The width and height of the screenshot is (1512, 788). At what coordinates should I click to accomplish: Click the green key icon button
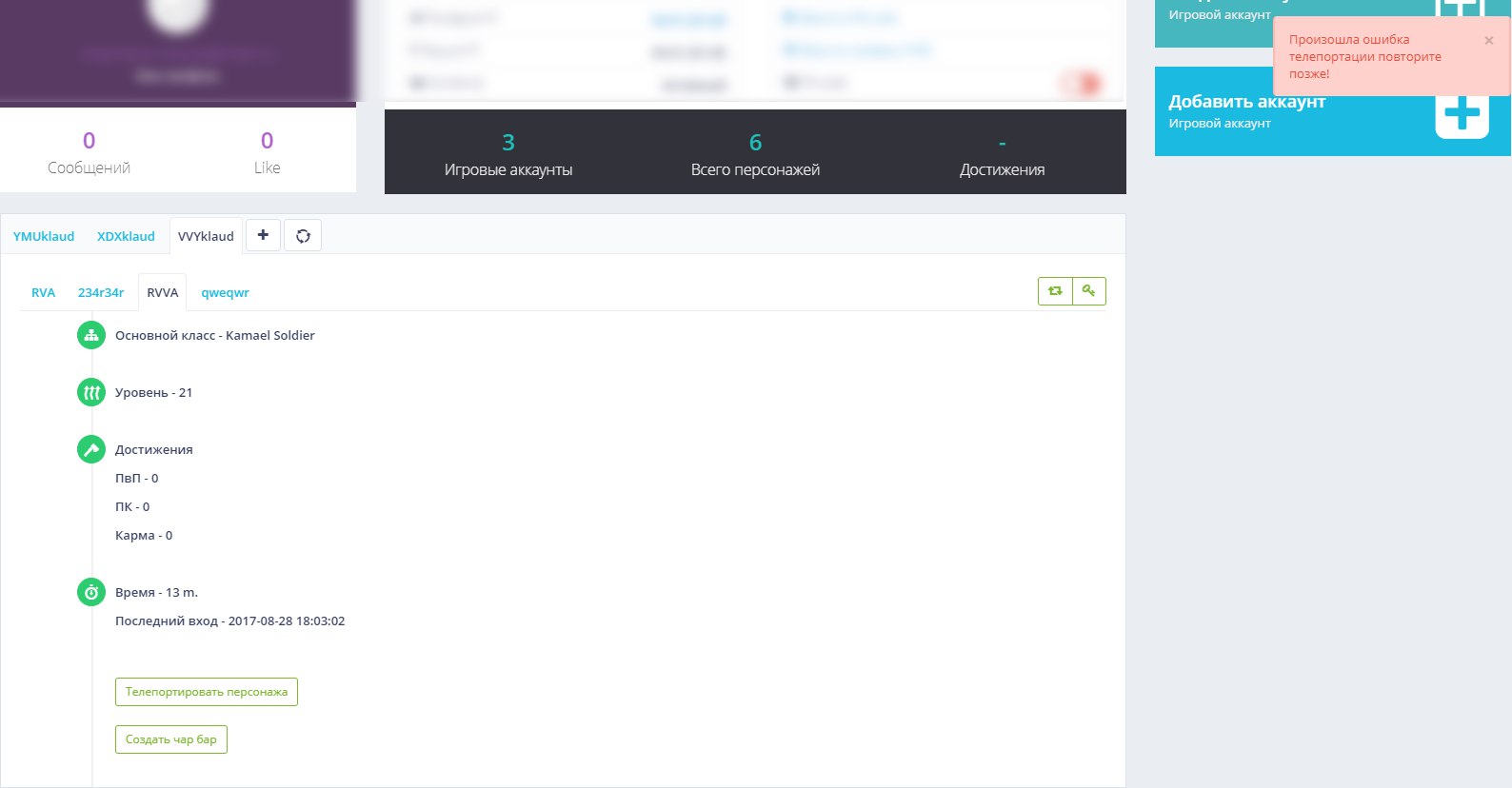click(x=1089, y=291)
